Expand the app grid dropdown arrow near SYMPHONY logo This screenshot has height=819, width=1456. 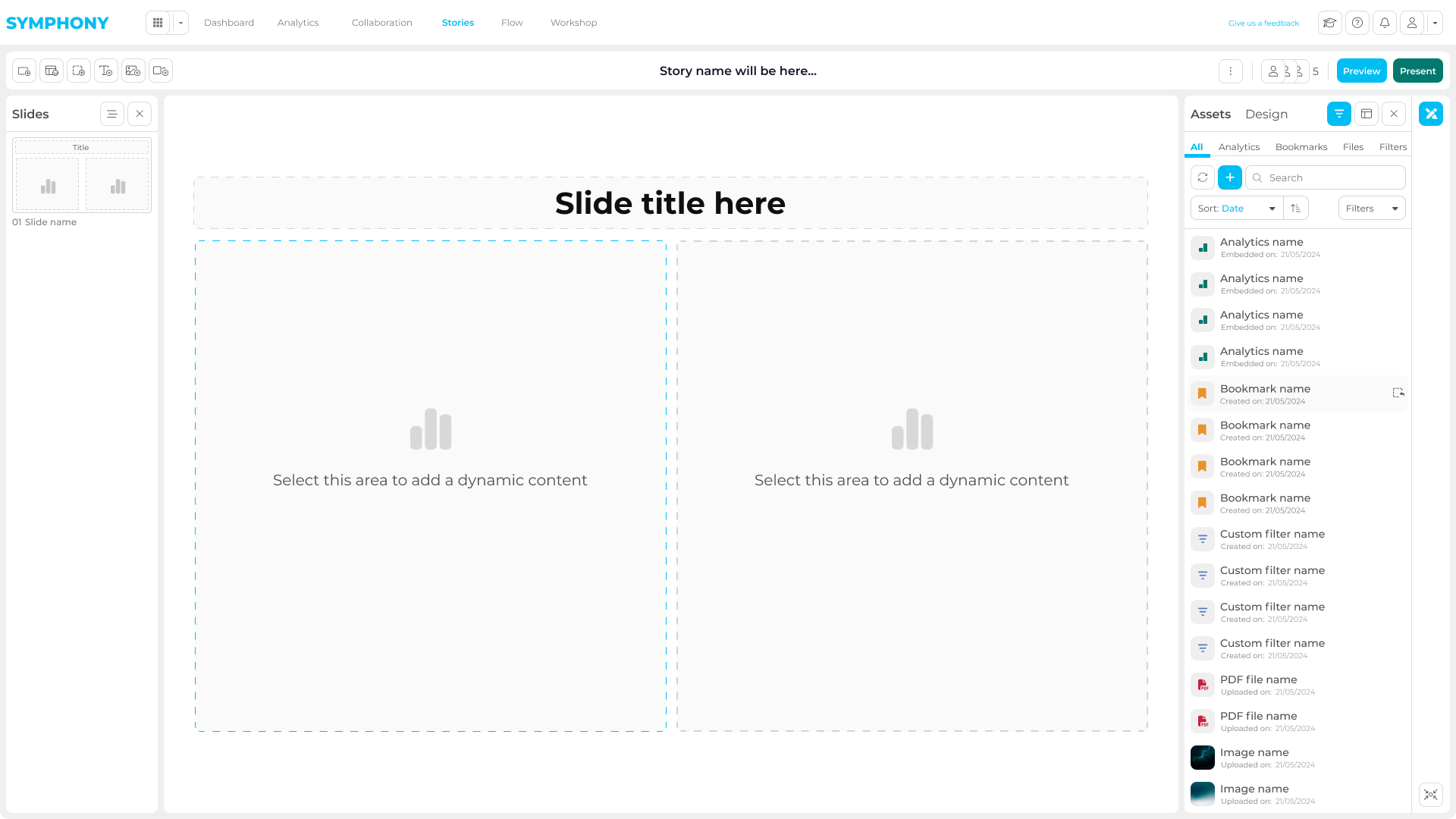point(180,23)
